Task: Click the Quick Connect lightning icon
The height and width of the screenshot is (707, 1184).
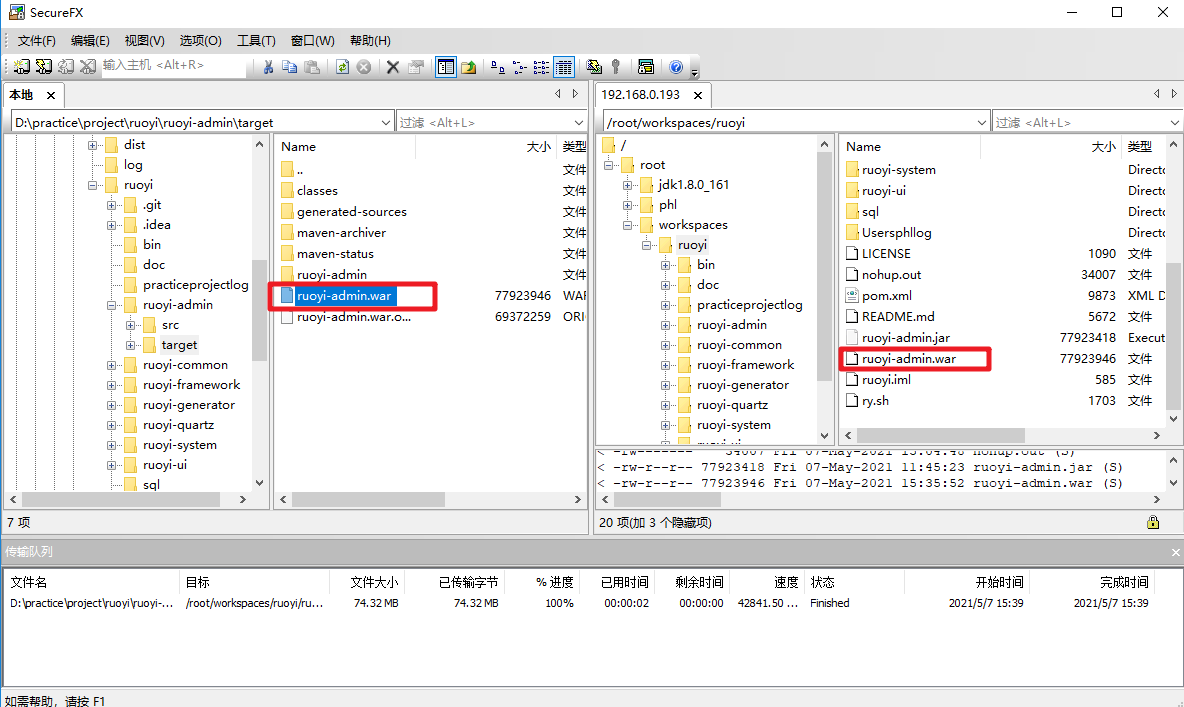Action: pyautogui.click(x=44, y=66)
